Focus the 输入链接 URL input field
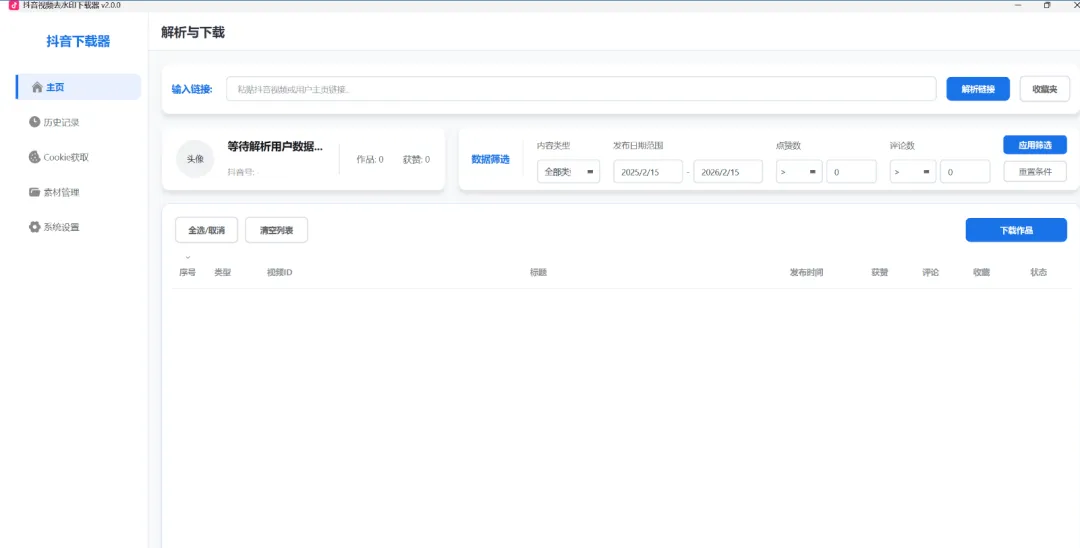 581,89
